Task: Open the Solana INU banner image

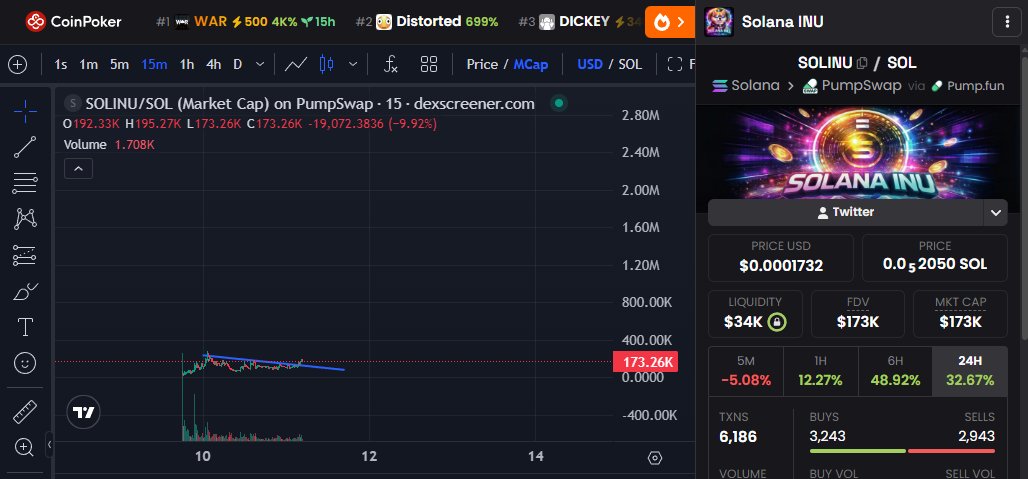Action: tap(861, 151)
